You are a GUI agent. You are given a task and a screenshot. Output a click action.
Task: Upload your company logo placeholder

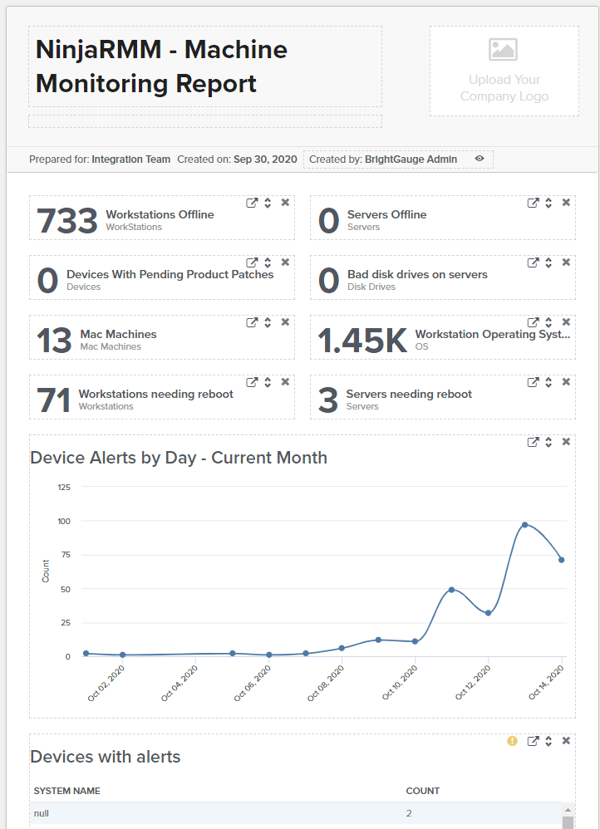[504, 71]
